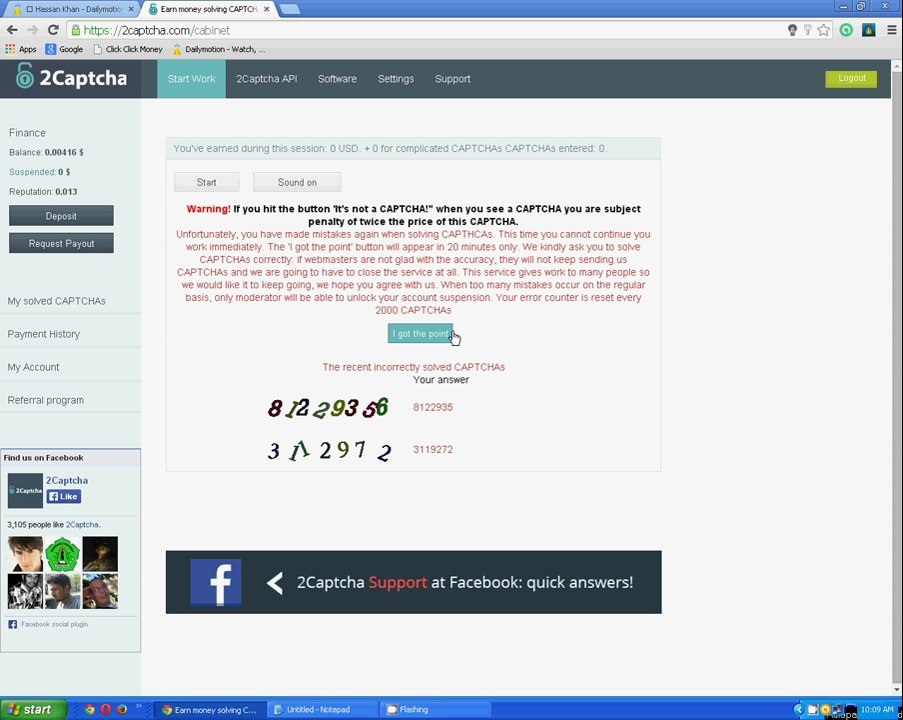Click the taskbar clock showing 10:09 AM
This screenshot has height=720, width=903.
(877, 709)
